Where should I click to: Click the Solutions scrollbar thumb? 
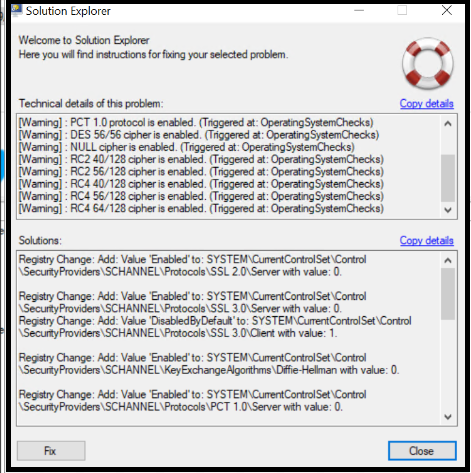(448, 294)
